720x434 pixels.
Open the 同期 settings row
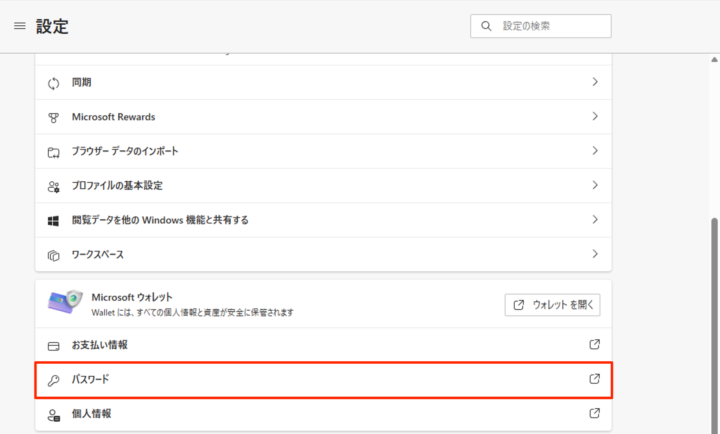pyautogui.click(x=323, y=83)
